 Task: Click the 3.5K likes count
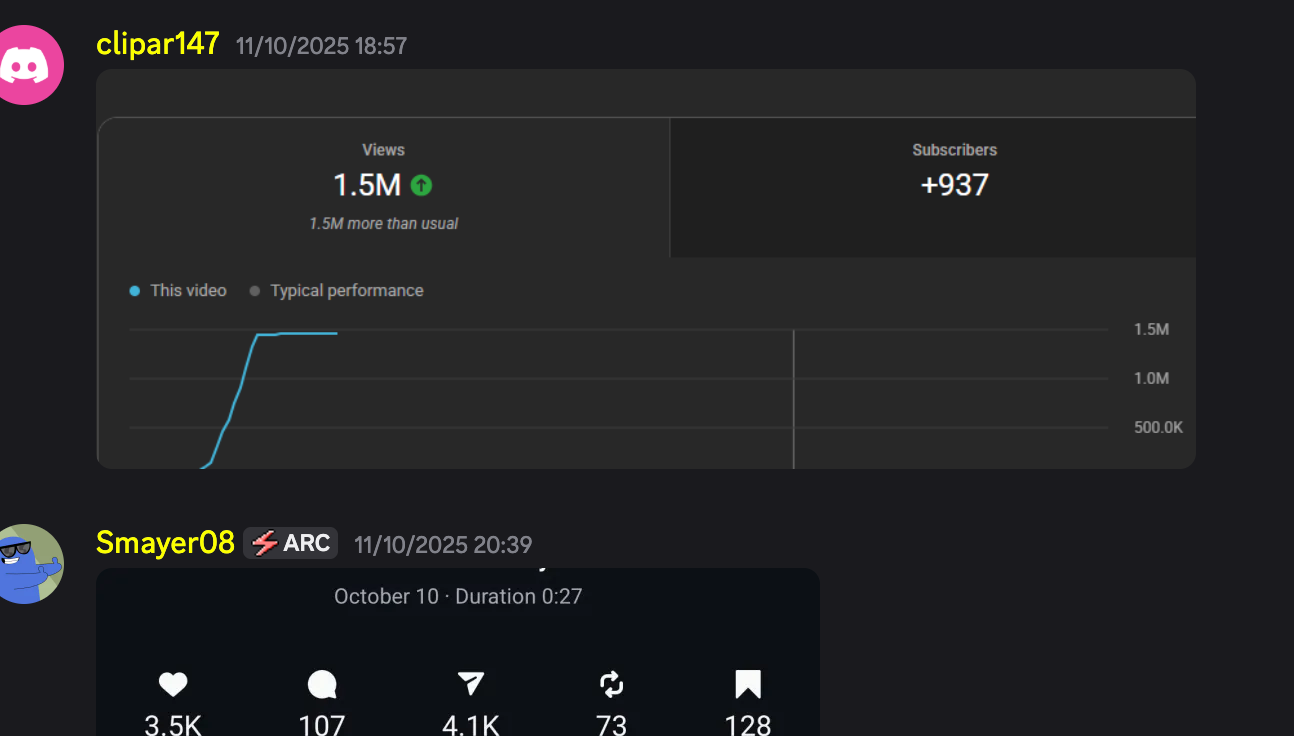pos(172,722)
